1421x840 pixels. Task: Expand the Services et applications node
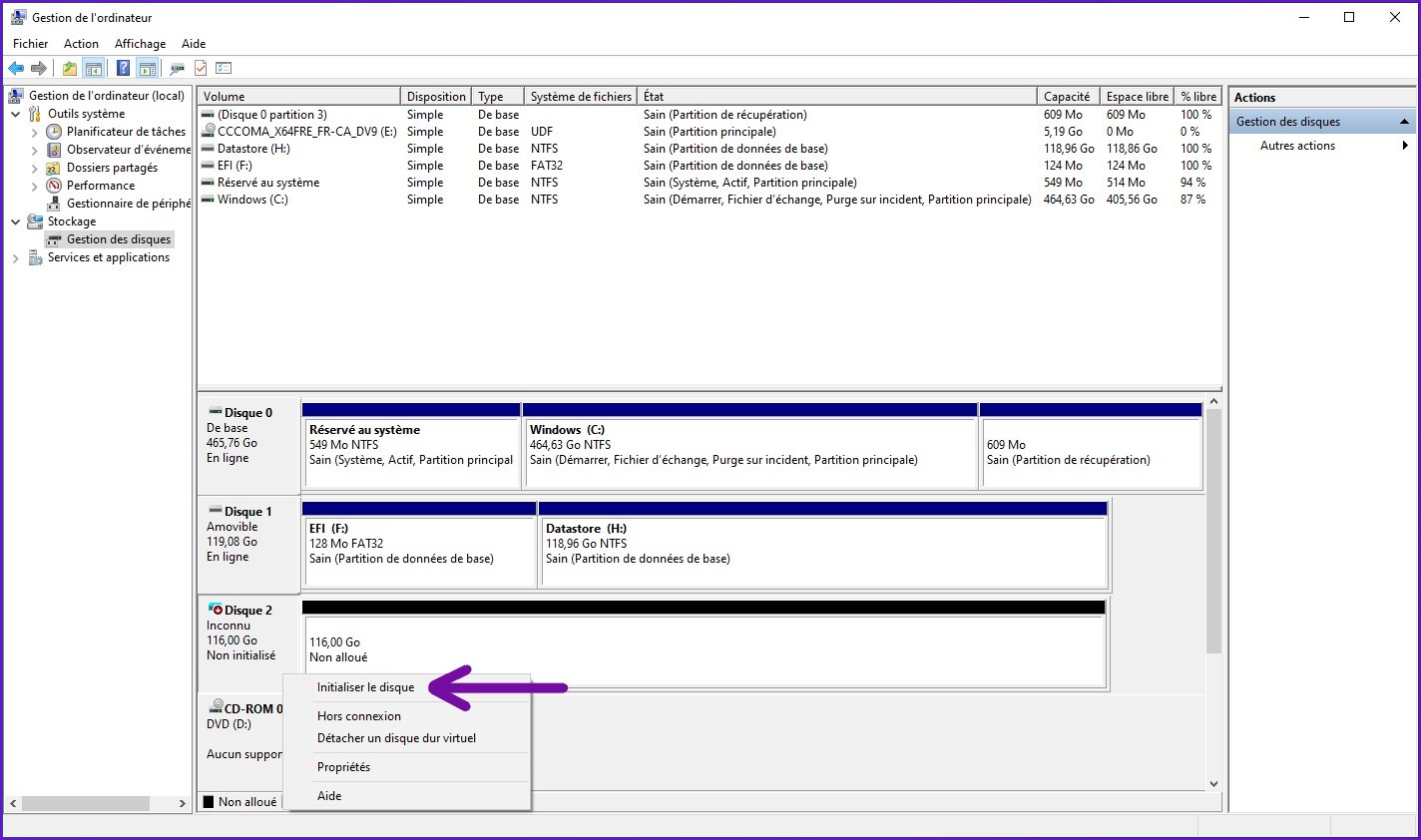(x=16, y=258)
